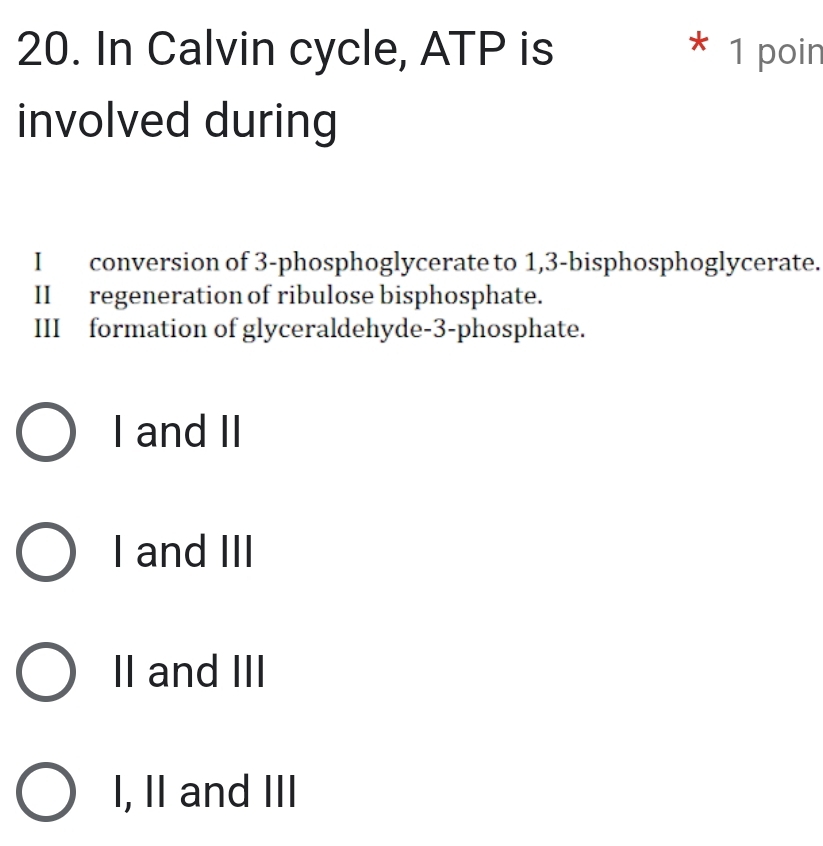
Task: Click the 'II and III' answer label text
Action: pos(190,672)
